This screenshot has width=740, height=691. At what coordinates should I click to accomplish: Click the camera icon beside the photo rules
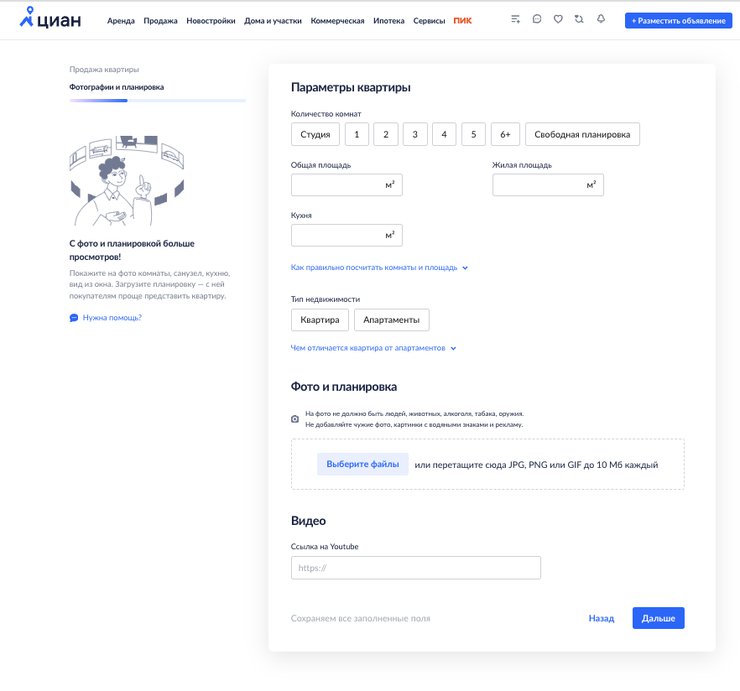(295, 419)
